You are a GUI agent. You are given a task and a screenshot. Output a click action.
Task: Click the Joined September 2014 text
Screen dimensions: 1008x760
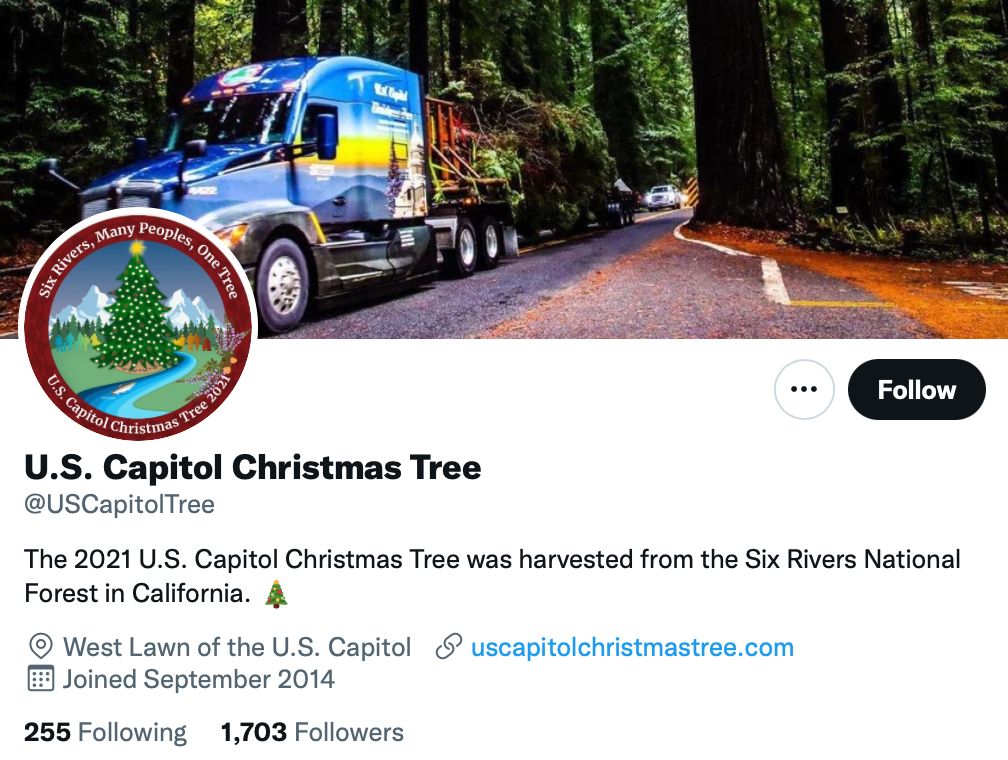(x=198, y=680)
